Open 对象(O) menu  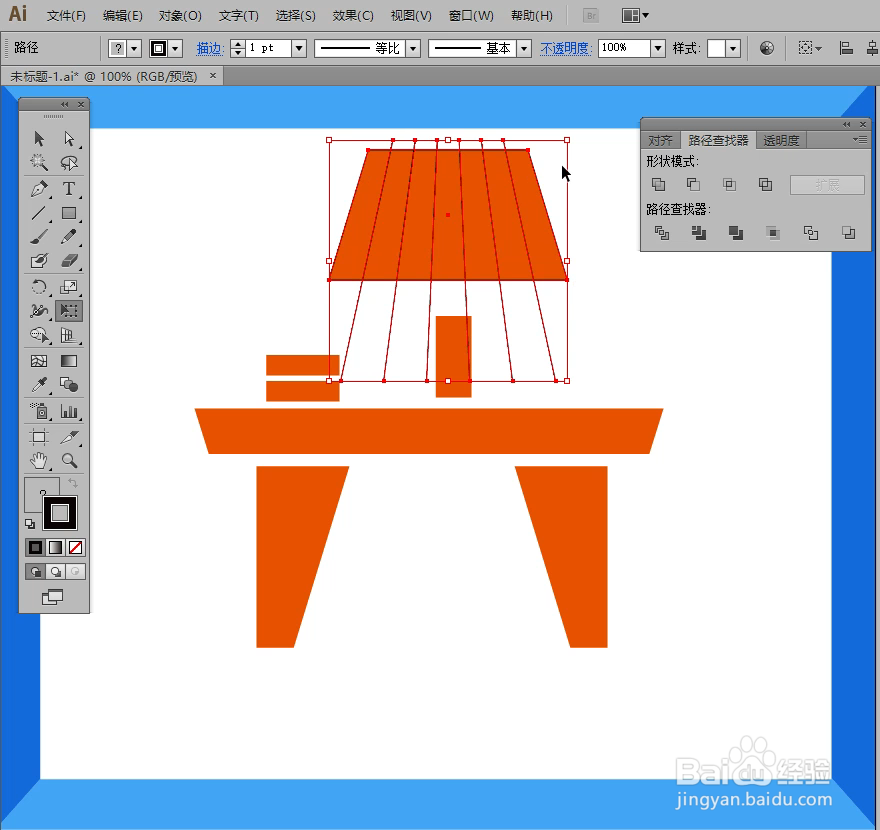tap(180, 16)
